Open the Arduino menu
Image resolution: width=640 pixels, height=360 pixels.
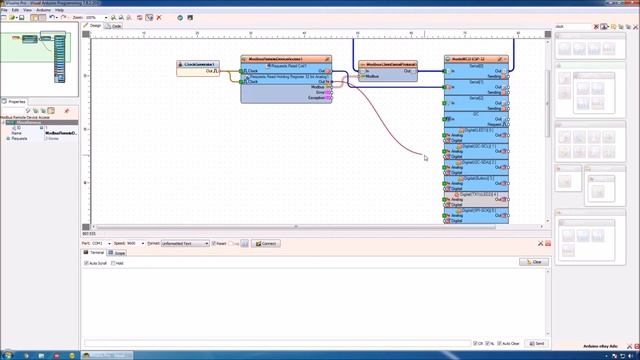click(x=44, y=10)
